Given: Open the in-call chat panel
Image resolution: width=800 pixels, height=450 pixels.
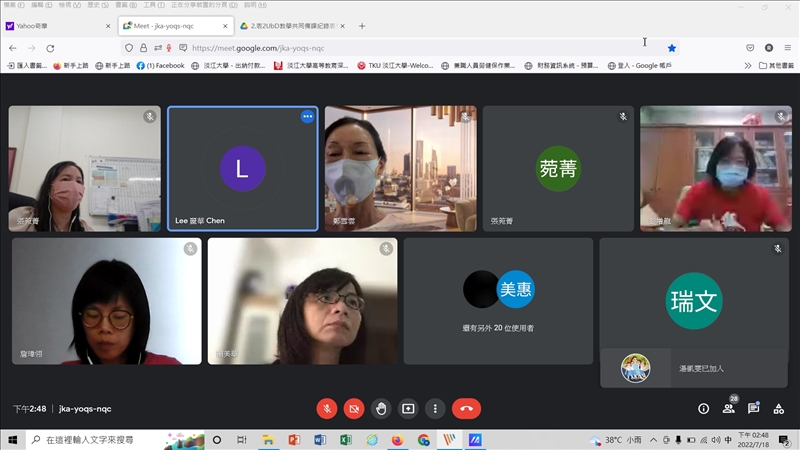Looking at the screenshot, I should 754,408.
